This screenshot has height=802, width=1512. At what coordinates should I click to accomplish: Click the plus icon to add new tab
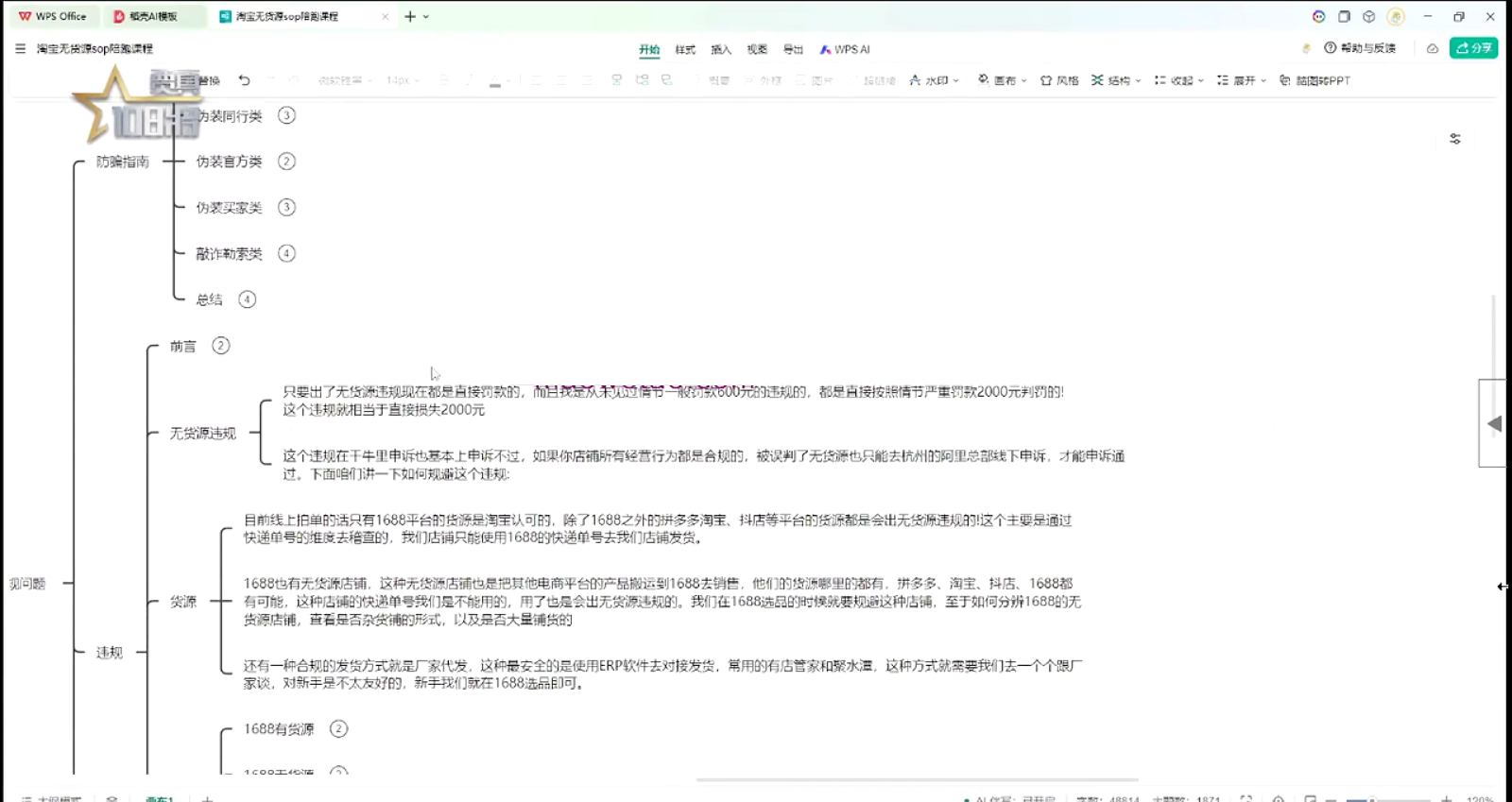pyautogui.click(x=409, y=16)
